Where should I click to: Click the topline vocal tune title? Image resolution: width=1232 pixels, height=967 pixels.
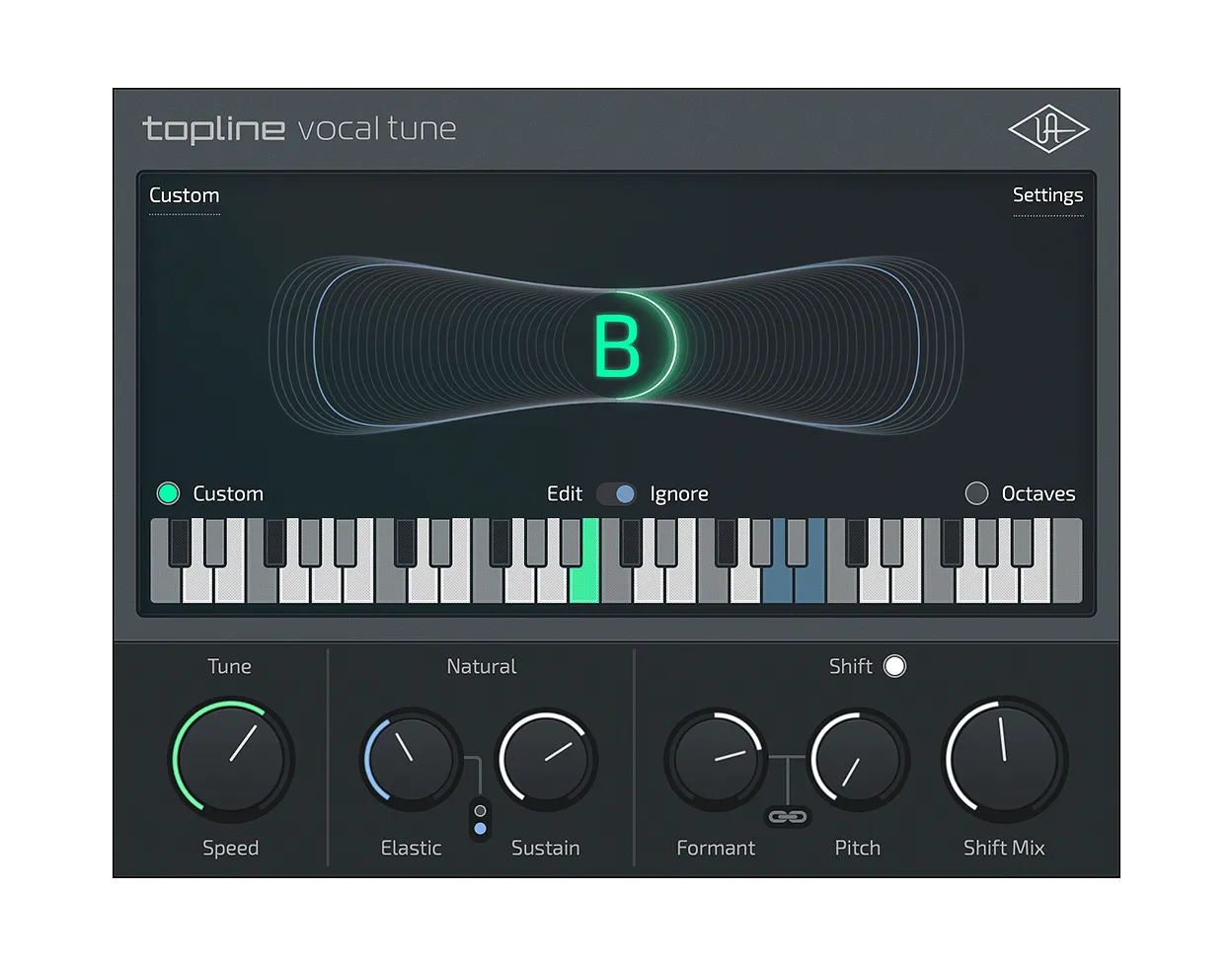click(300, 129)
